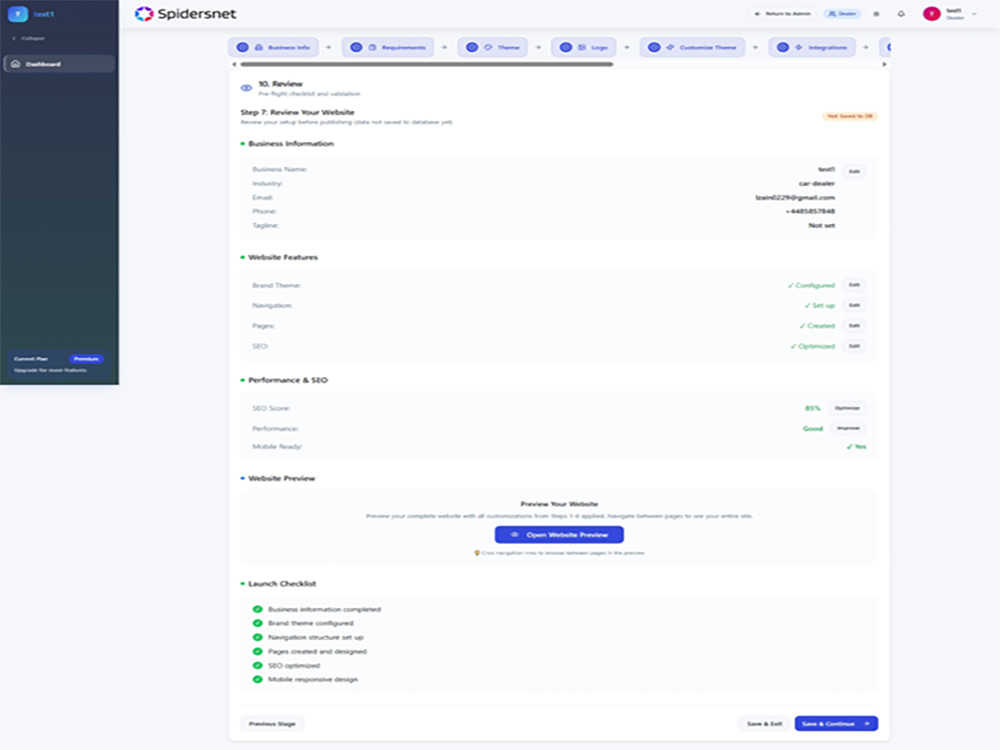This screenshot has width=1000, height=750.
Task: Click the eye icon beside 10. Review
Action: 246,88
